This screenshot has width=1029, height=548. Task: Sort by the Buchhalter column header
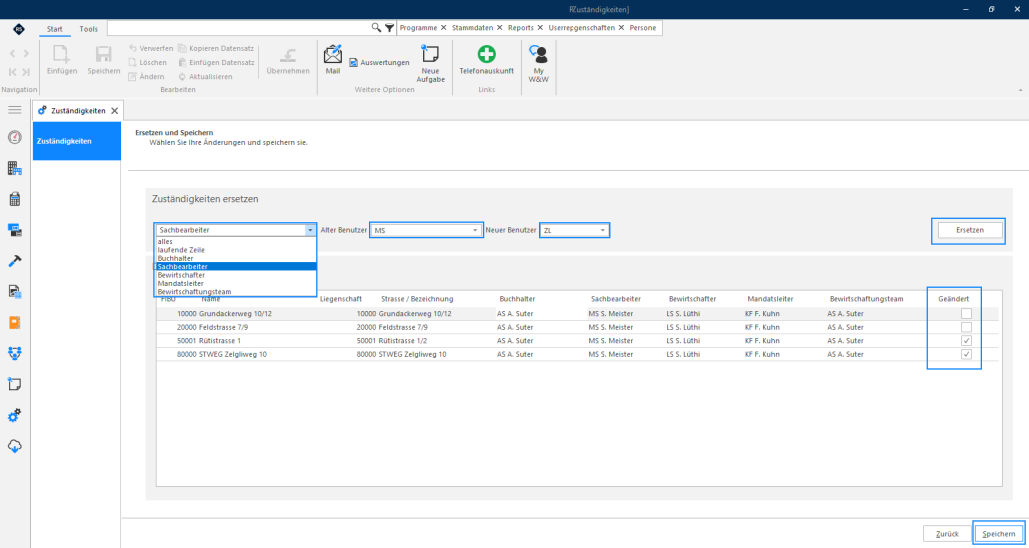click(x=516, y=299)
